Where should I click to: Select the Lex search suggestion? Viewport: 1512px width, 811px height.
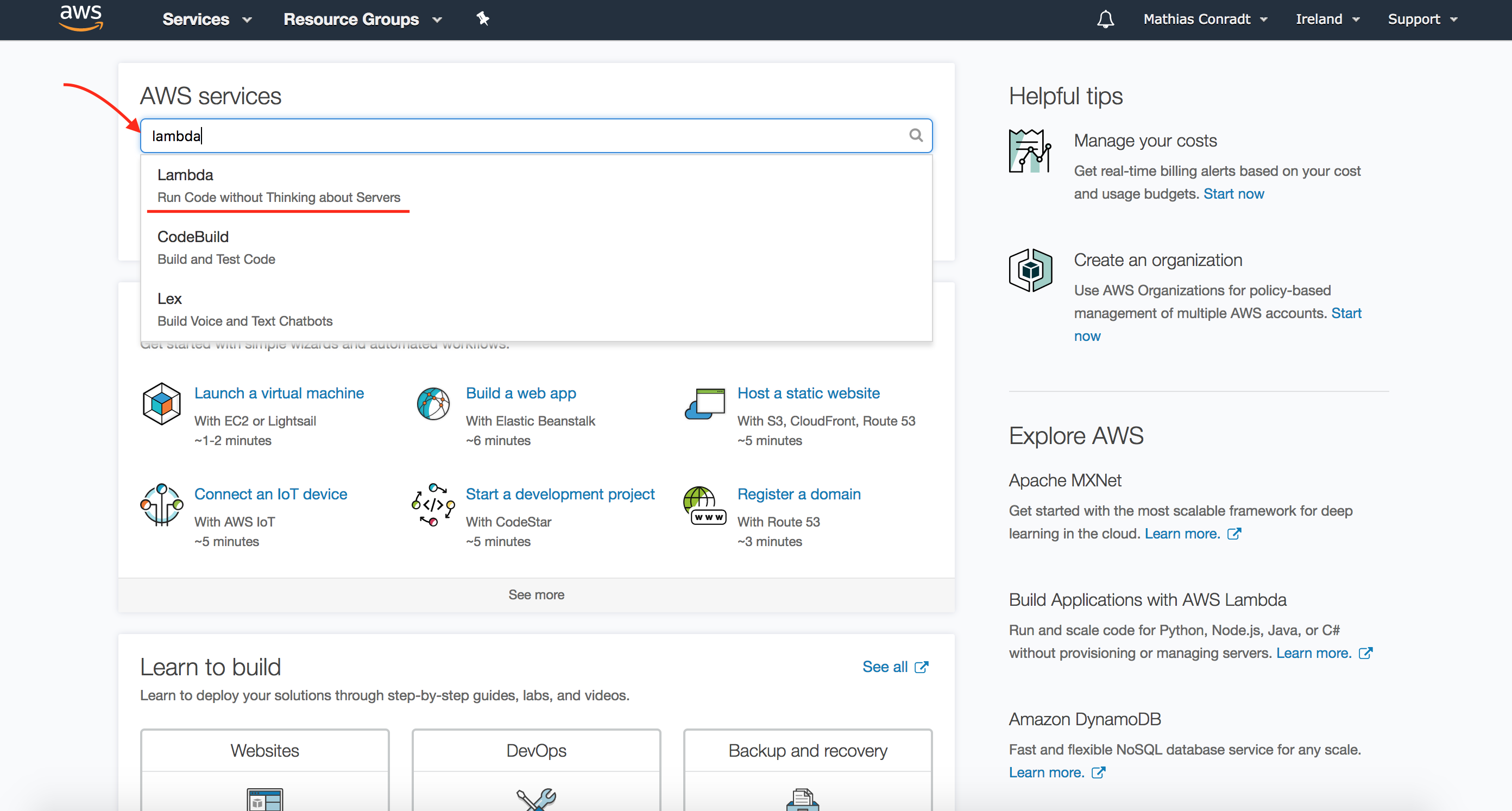click(536, 309)
